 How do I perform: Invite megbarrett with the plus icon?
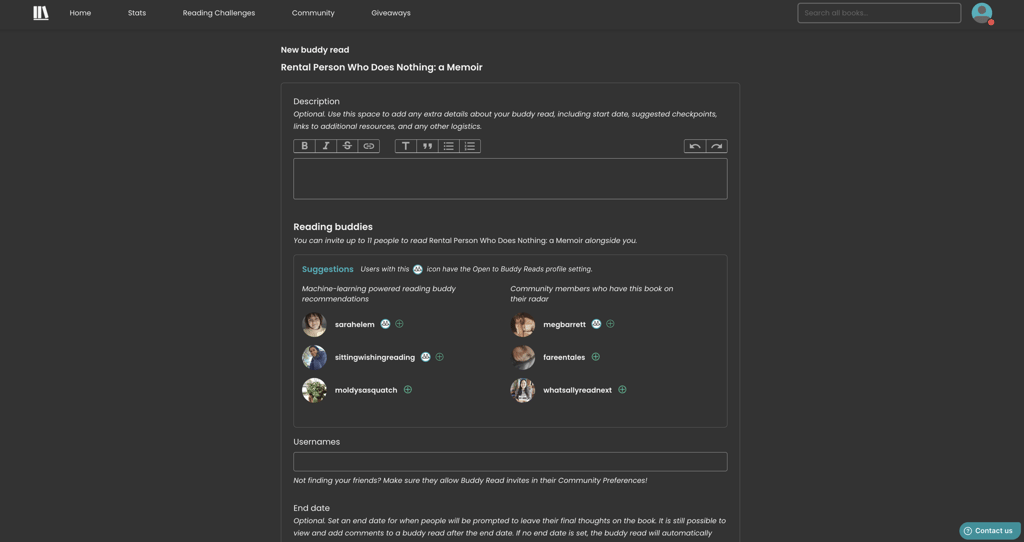coord(610,324)
